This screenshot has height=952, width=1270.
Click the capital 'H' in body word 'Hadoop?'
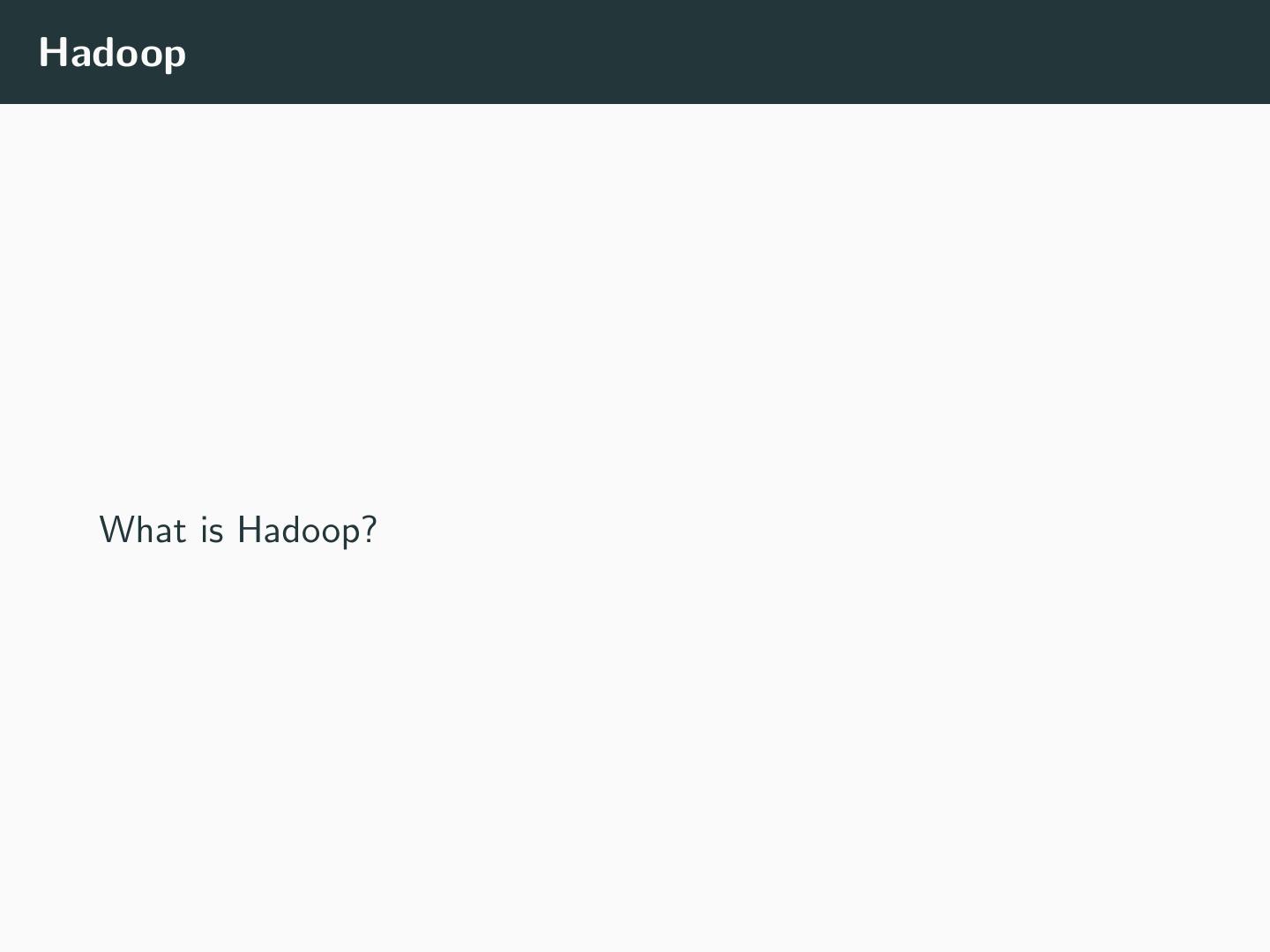[x=248, y=530]
